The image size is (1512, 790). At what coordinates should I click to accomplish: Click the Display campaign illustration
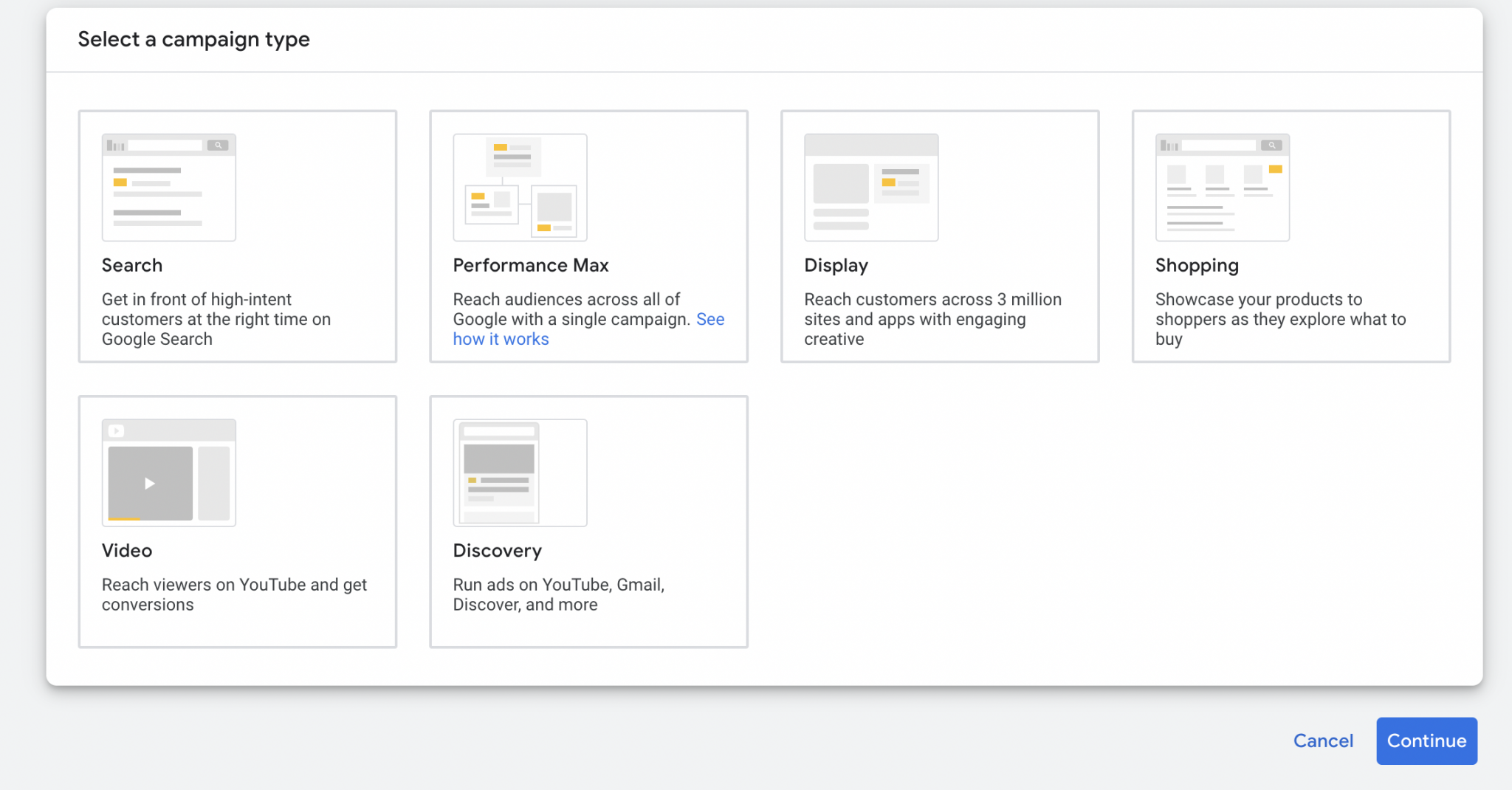tap(870, 187)
